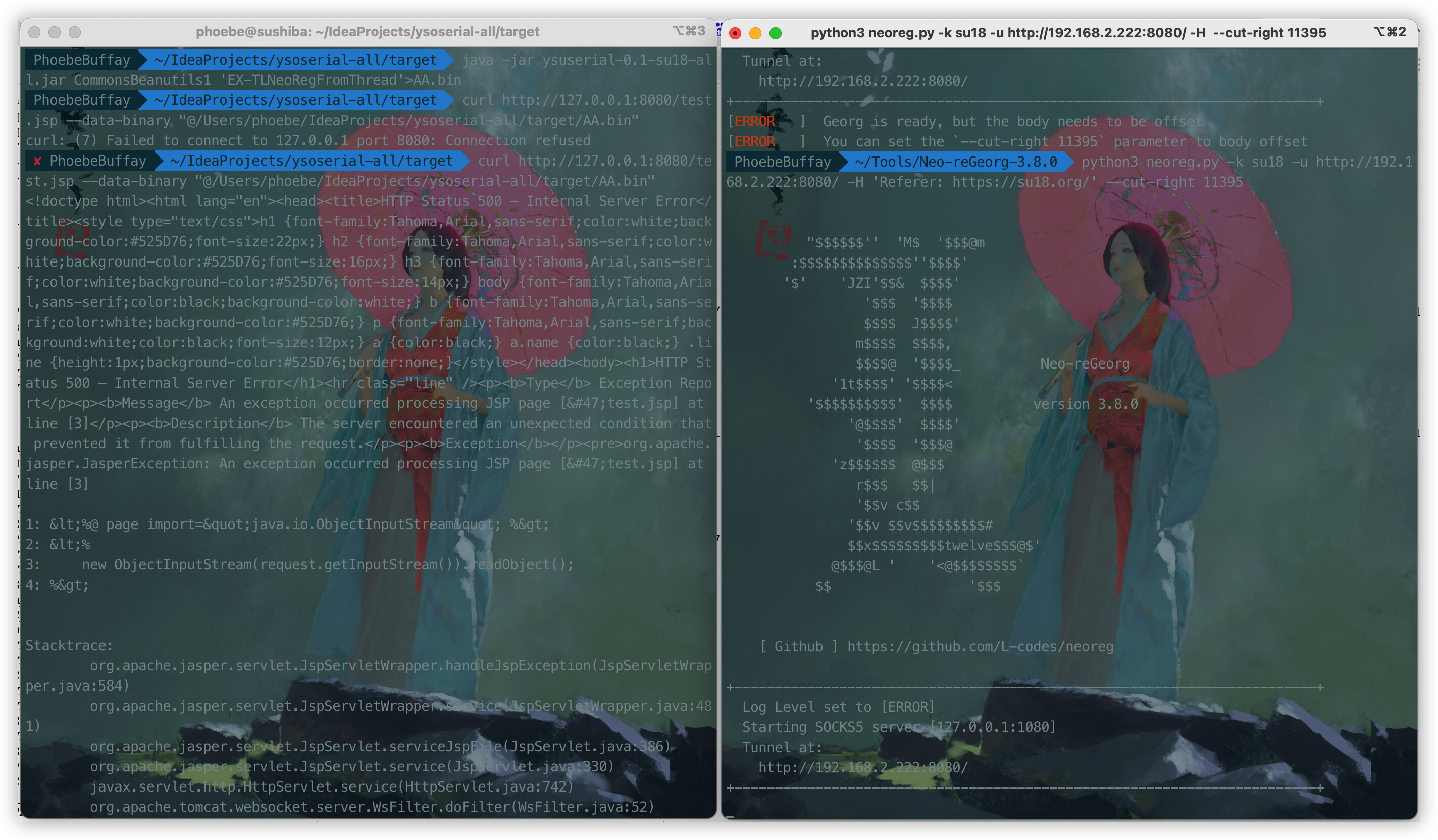Click ERROR tag beside 'Georg is ready' message

click(x=754, y=122)
